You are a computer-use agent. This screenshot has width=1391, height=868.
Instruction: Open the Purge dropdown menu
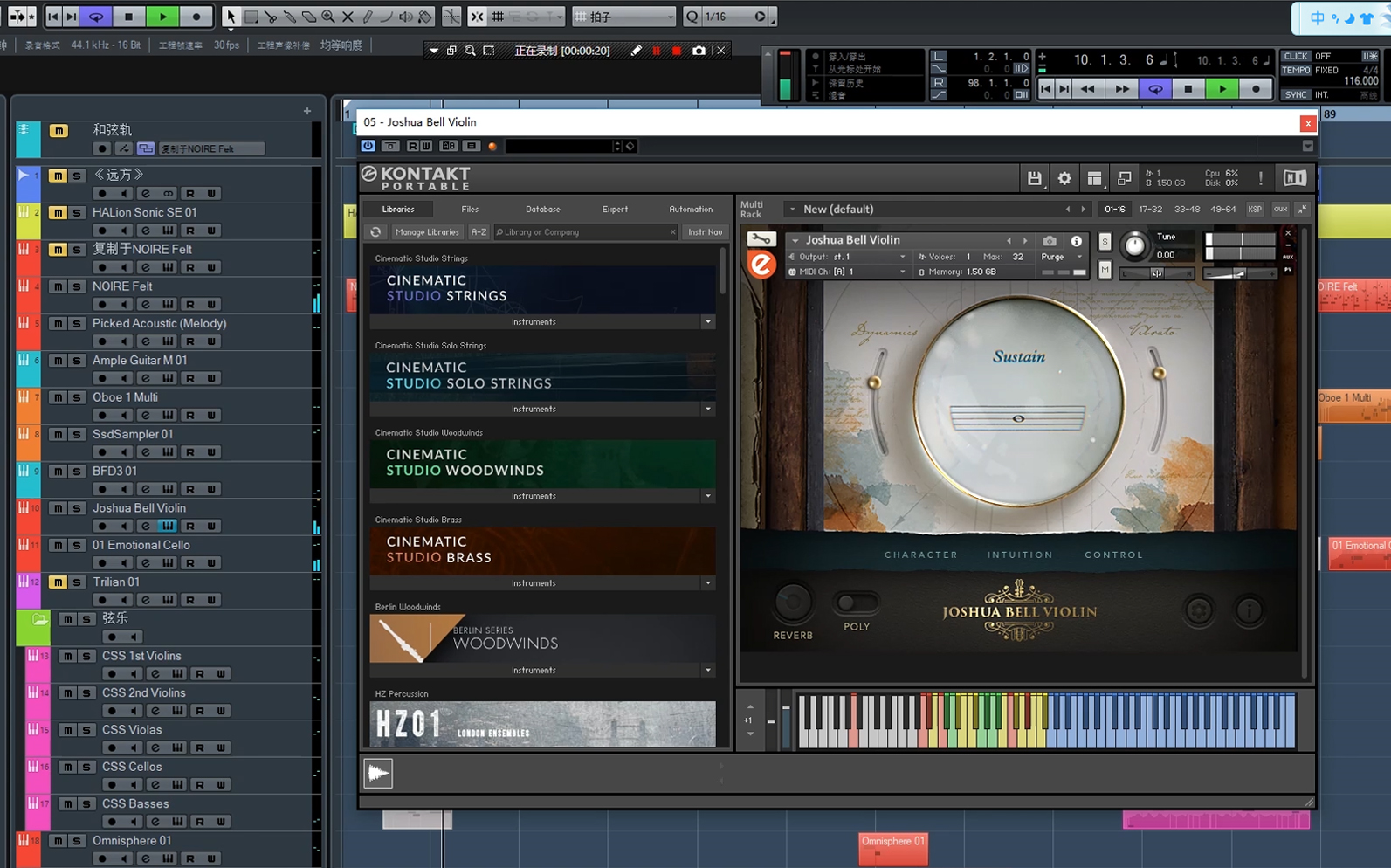pos(1062,257)
